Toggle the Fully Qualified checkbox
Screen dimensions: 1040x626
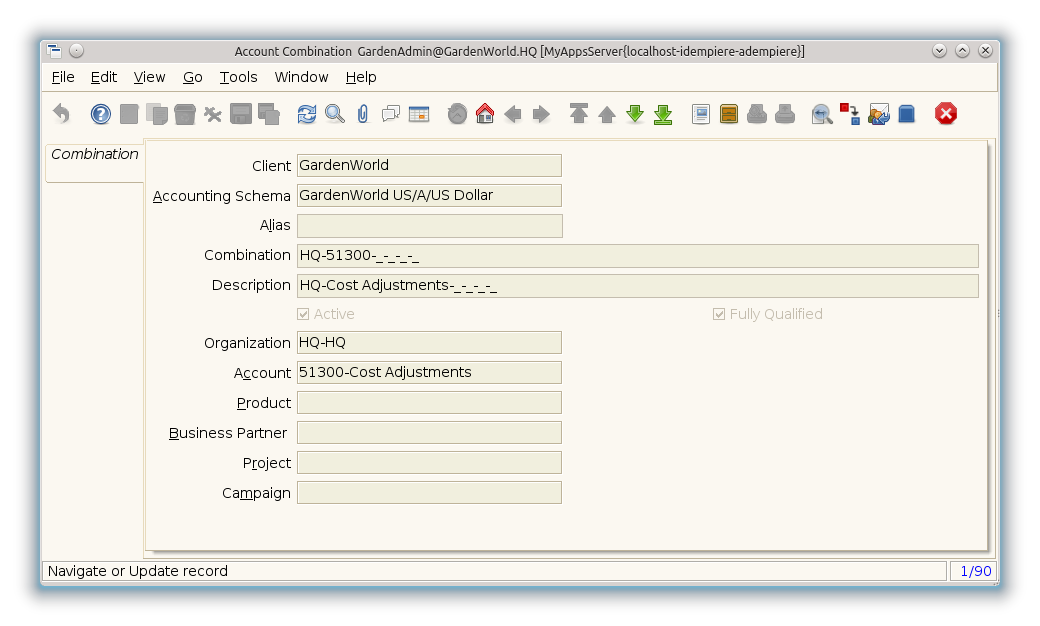click(x=719, y=314)
